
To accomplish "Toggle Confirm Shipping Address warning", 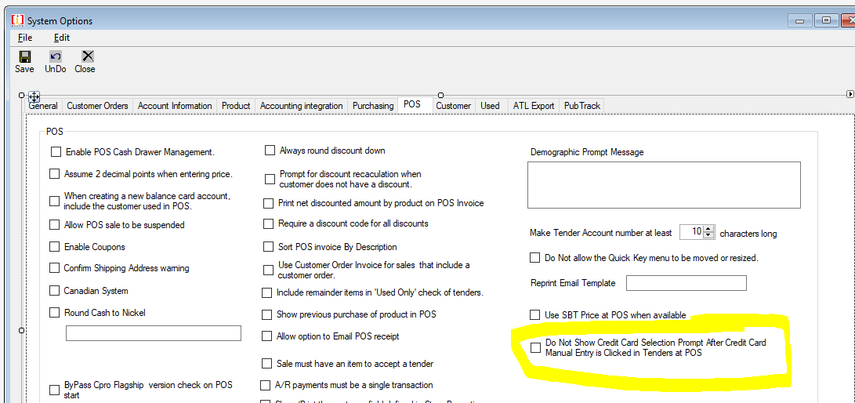I will pos(54,268).
